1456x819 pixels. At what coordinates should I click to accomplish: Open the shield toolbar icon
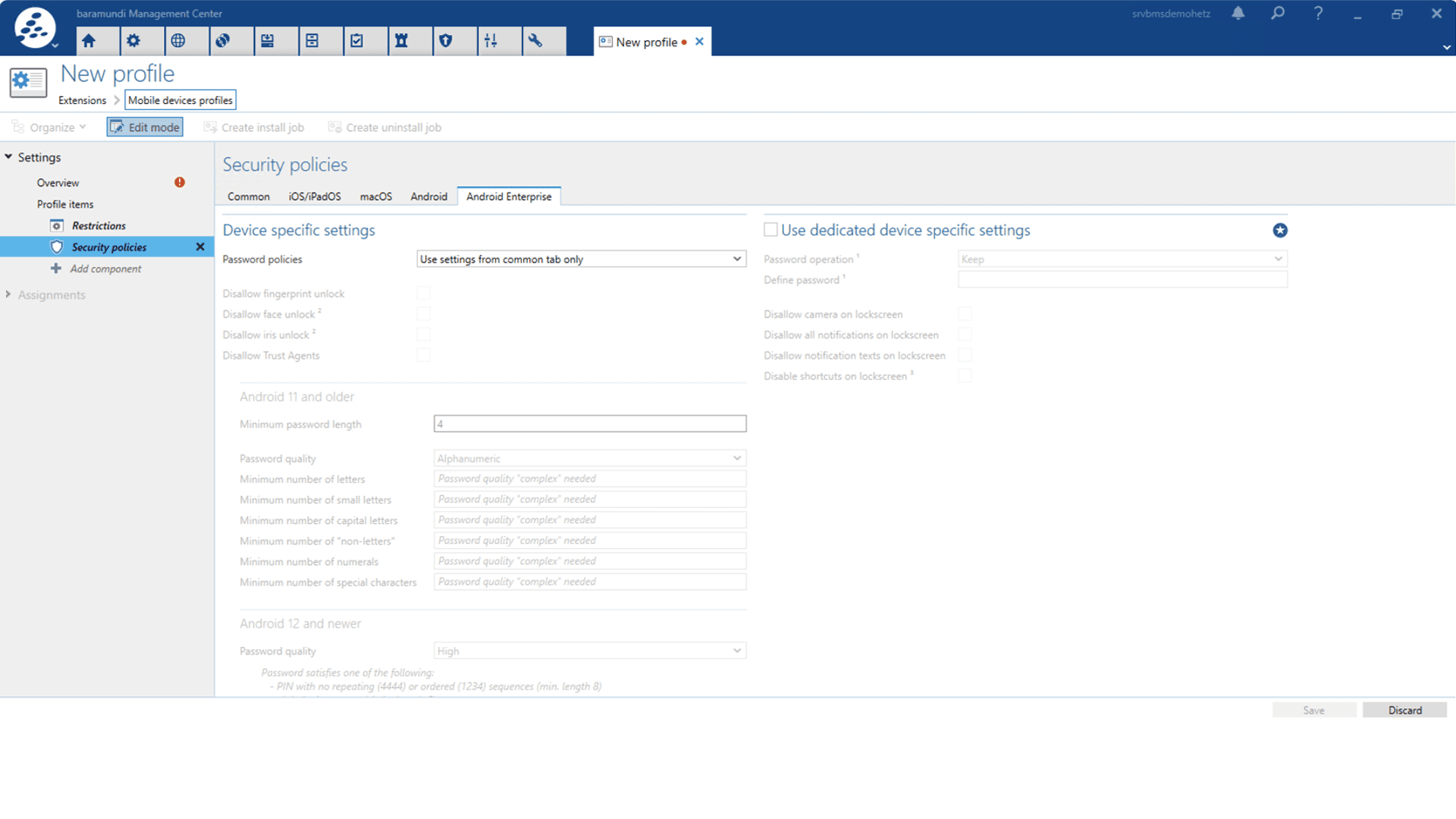coord(447,41)
